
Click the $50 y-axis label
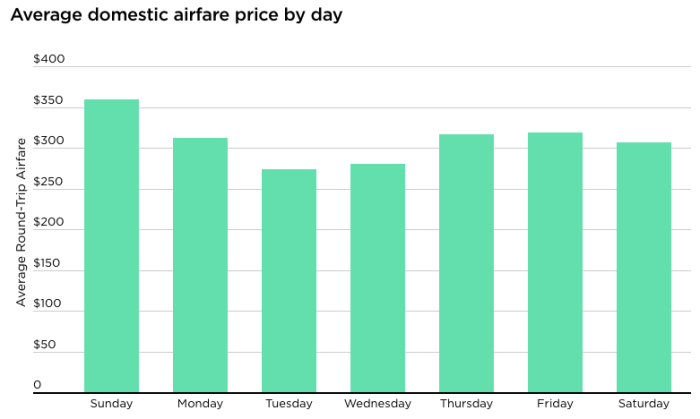click(45, 345)
